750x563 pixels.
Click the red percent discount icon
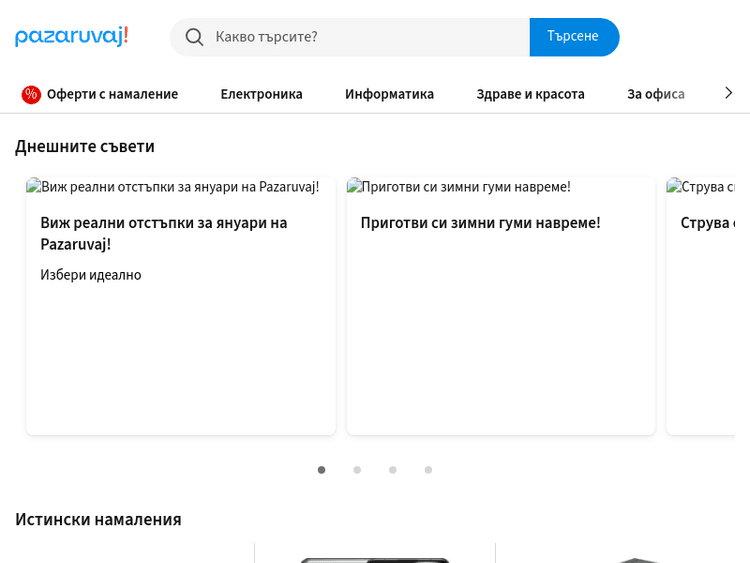pyautogui.click(x=31, y=94)
